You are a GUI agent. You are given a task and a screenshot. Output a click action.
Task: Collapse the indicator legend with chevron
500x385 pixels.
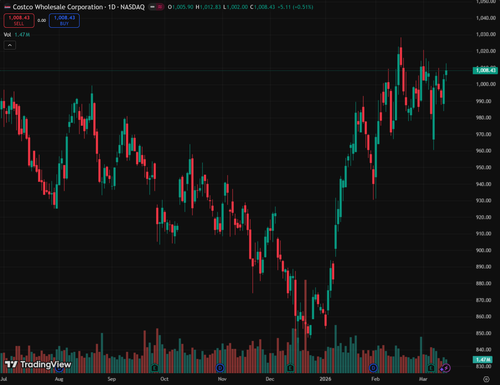pyautogui.click(x=10, y=45)
